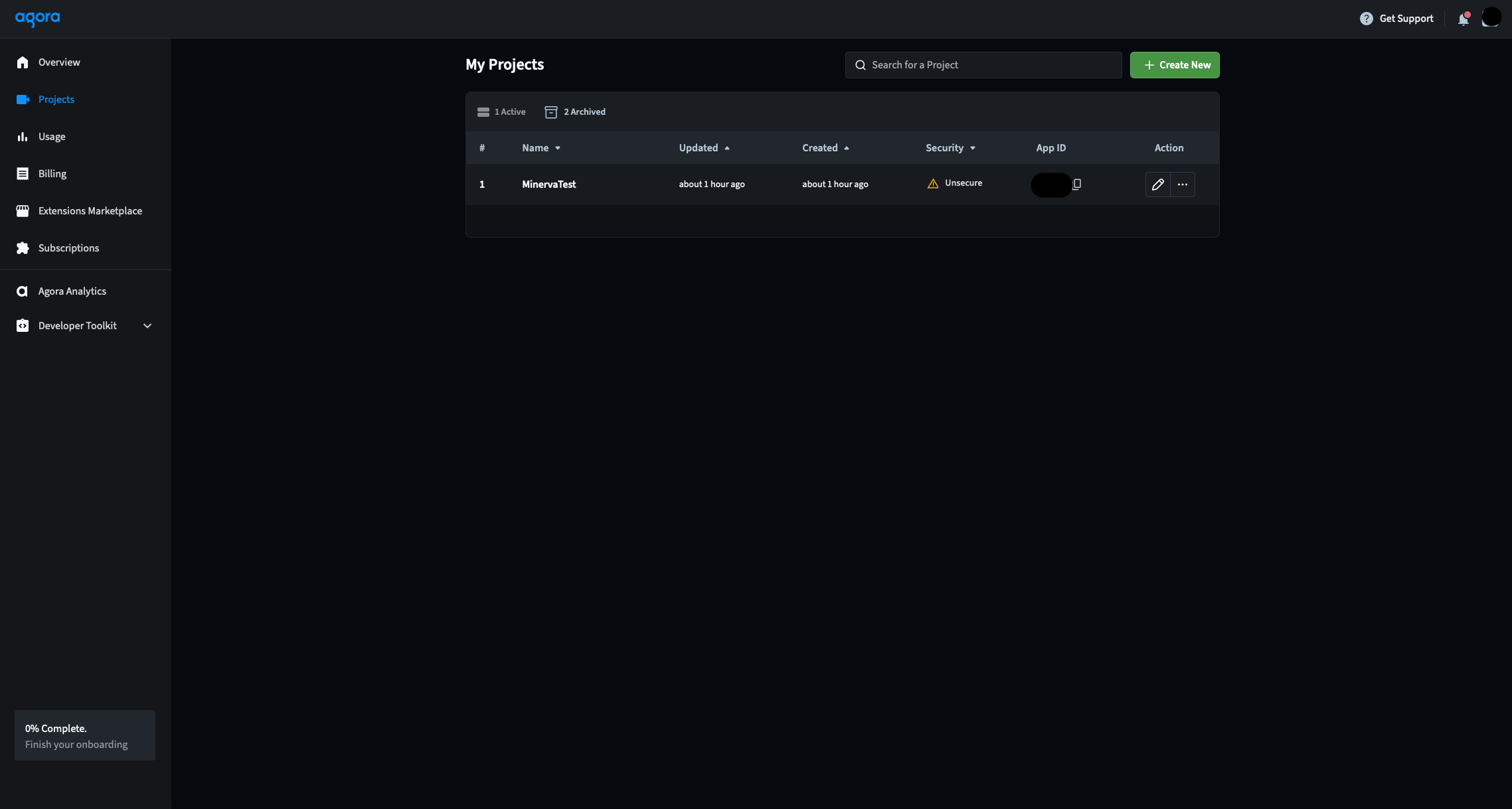This screenshot has height=809, width=1512.
Task: Open the notifications bell
Action: (x=1463, y=19)
